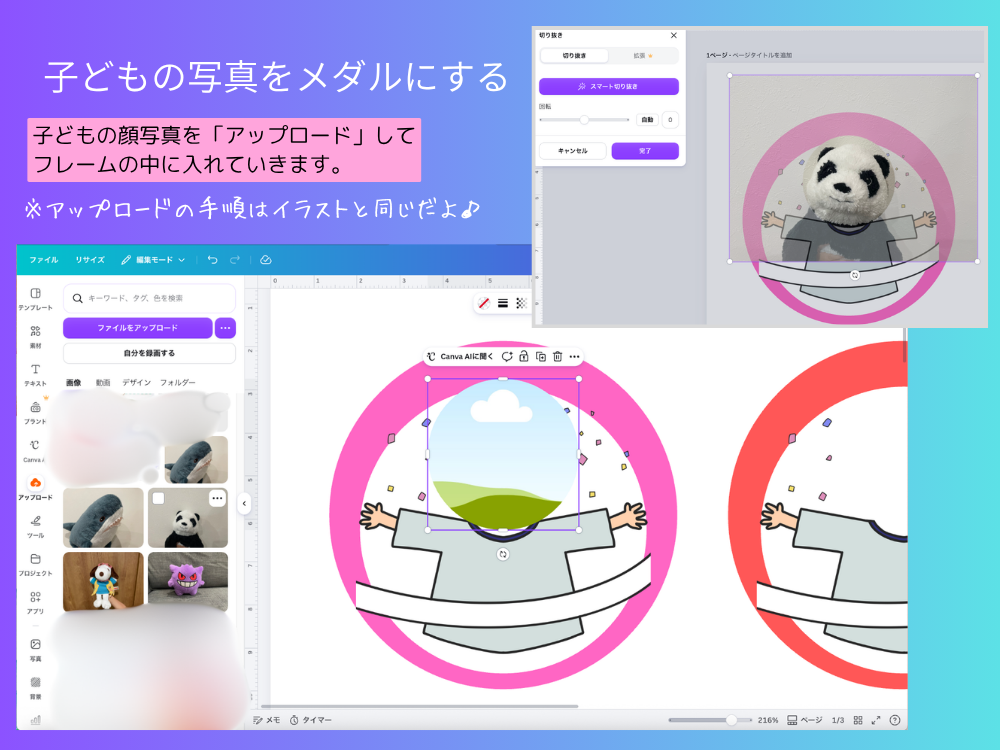Select 拡張 tab in crop panel
1000x750 pixels.
click(643, 56)
